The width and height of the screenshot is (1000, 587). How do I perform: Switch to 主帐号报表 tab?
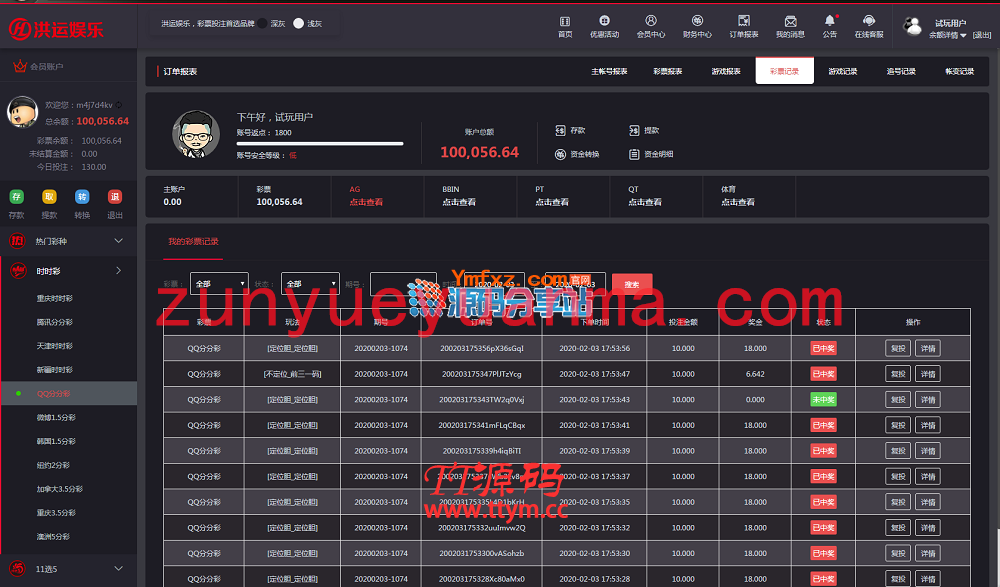coord(609,71)
